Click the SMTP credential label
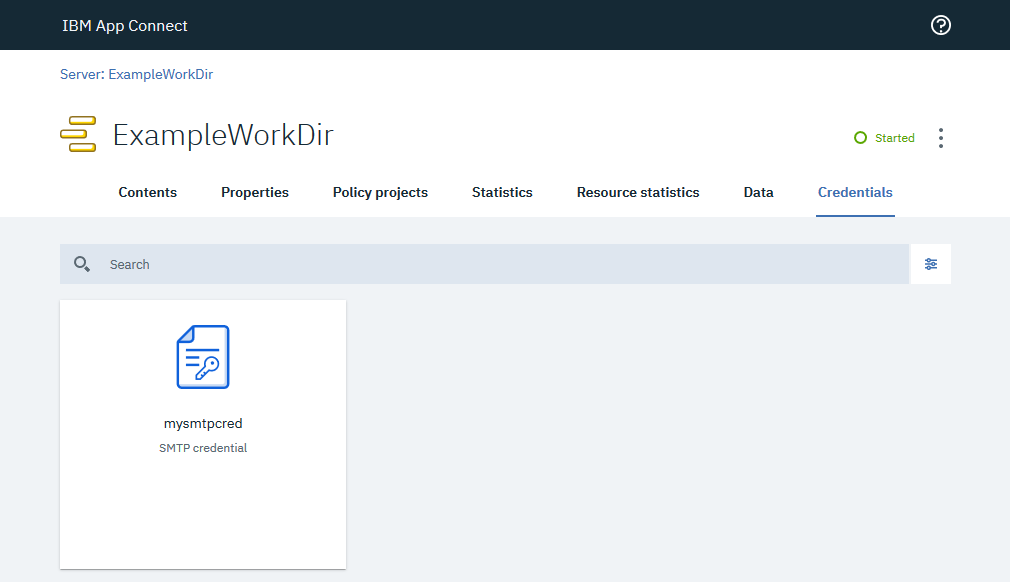The width and height of the screenshot is (1010, 582). (203, 448)
